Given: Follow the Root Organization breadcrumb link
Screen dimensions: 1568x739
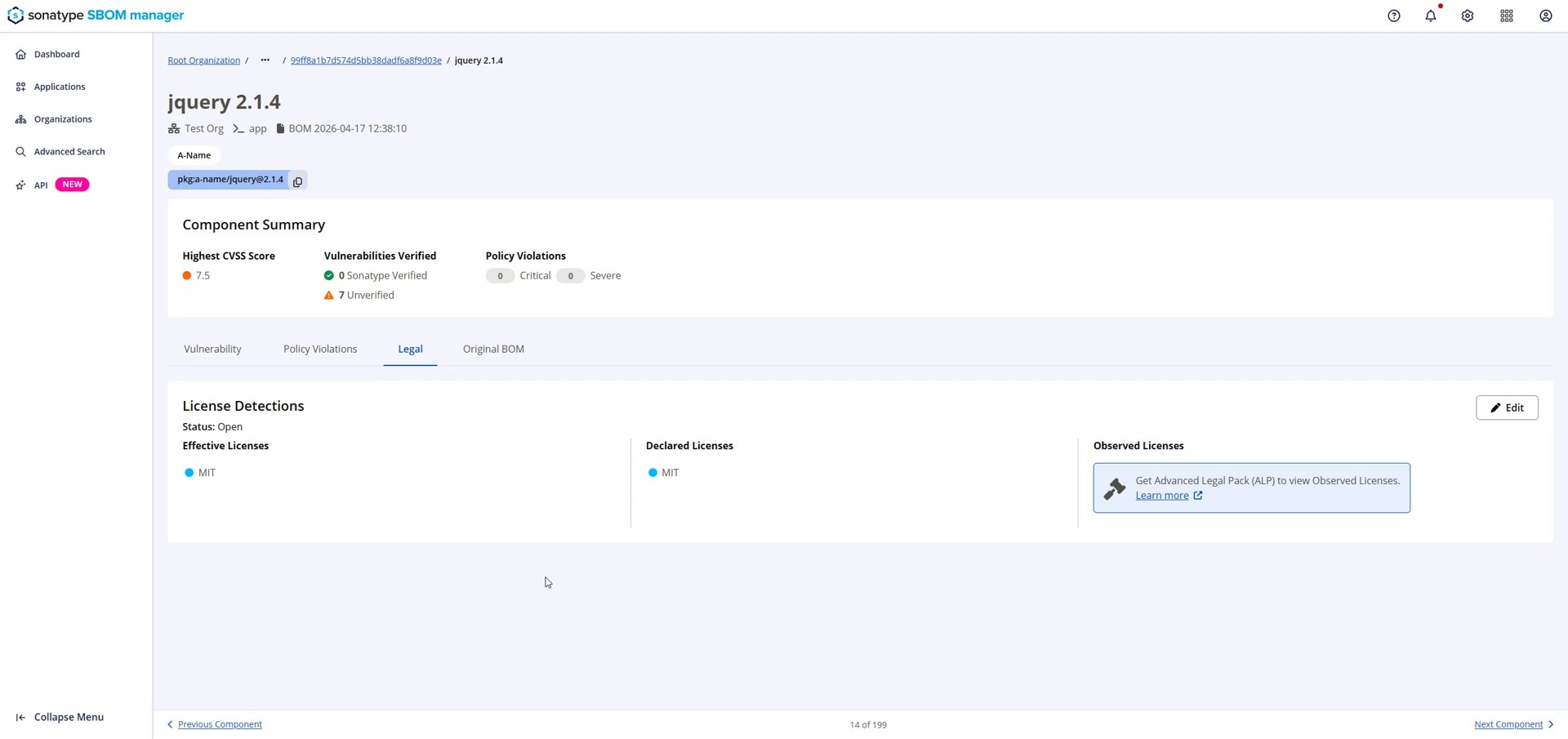Looking at the screenshot, I should [204, 60].
